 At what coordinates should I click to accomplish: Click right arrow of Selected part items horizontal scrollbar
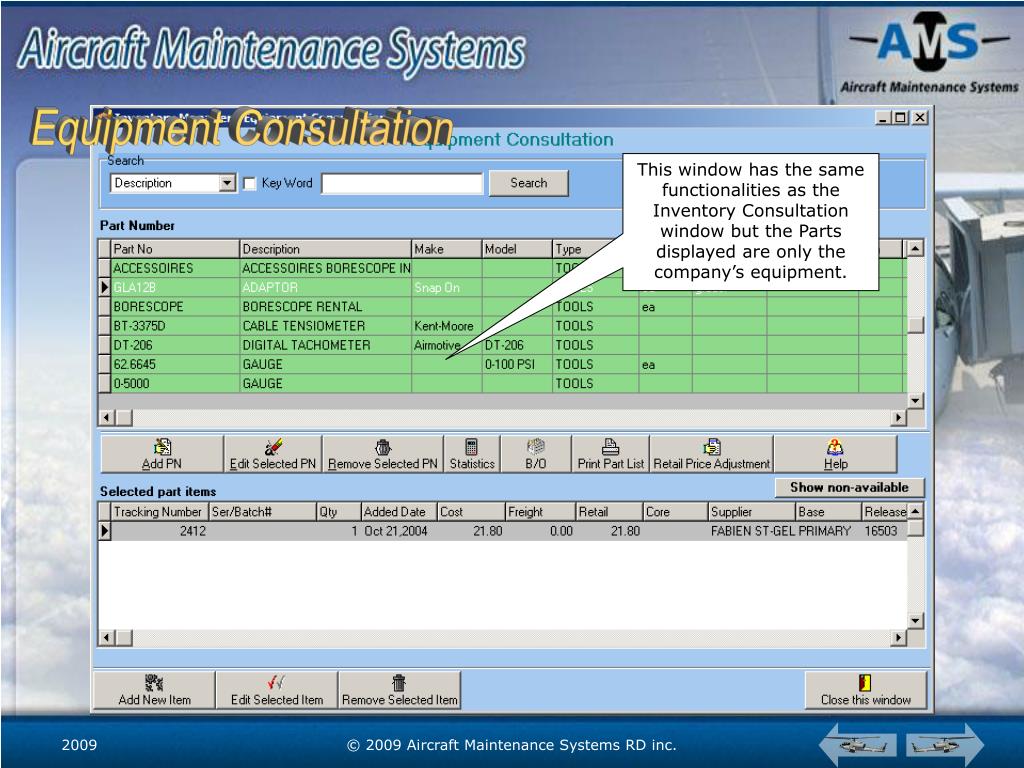pyautogui.click(x=899, y=637)
